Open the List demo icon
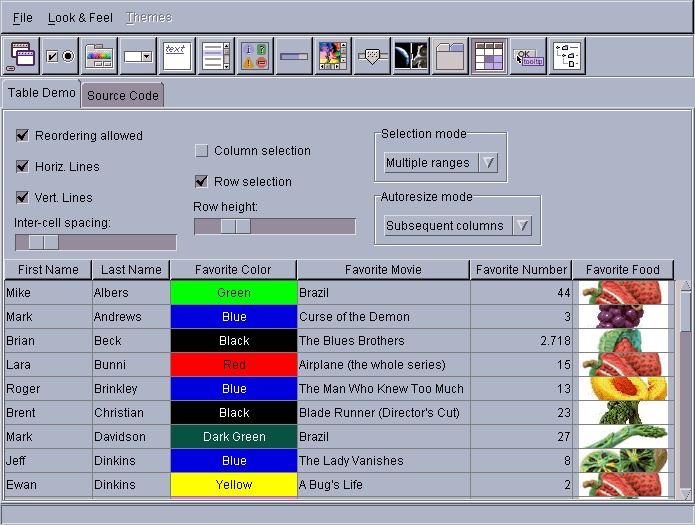Image resolution: width=695 pixels, height=525 pixels. pyautogui.click(x=216, y=56)
